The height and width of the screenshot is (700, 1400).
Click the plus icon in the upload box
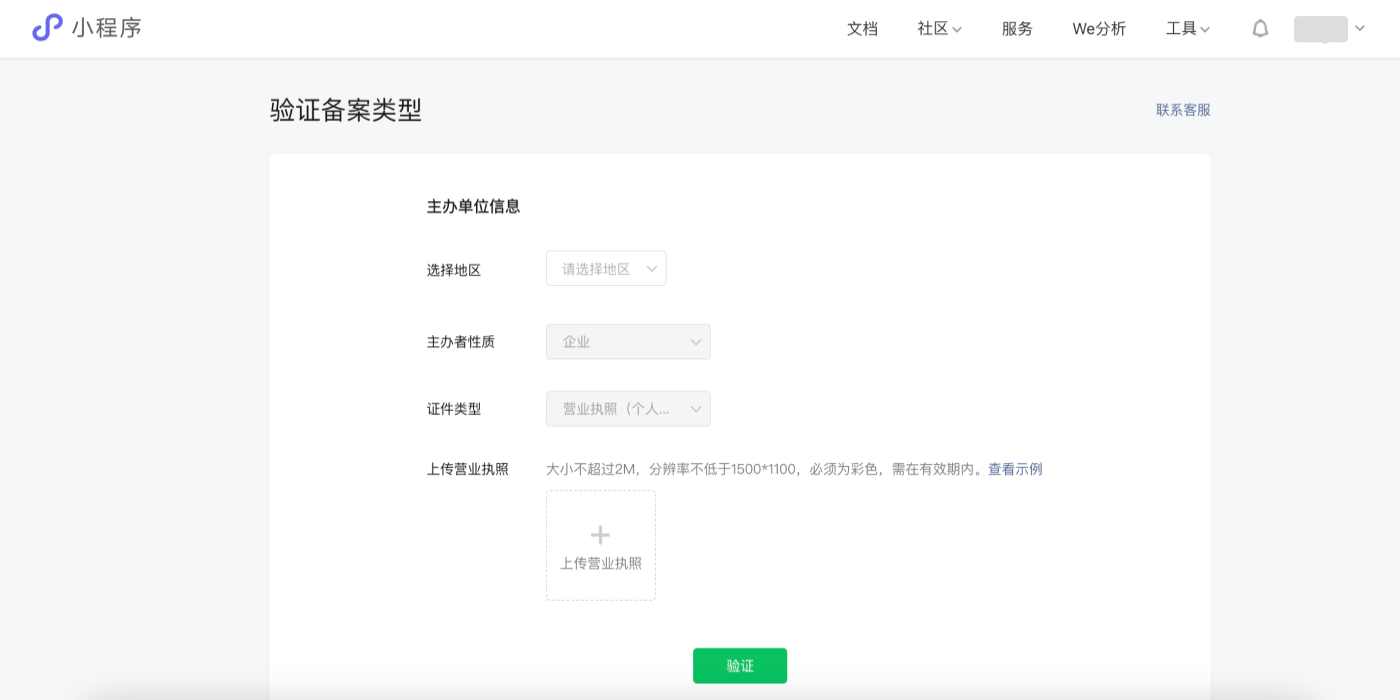coord(600,534)
